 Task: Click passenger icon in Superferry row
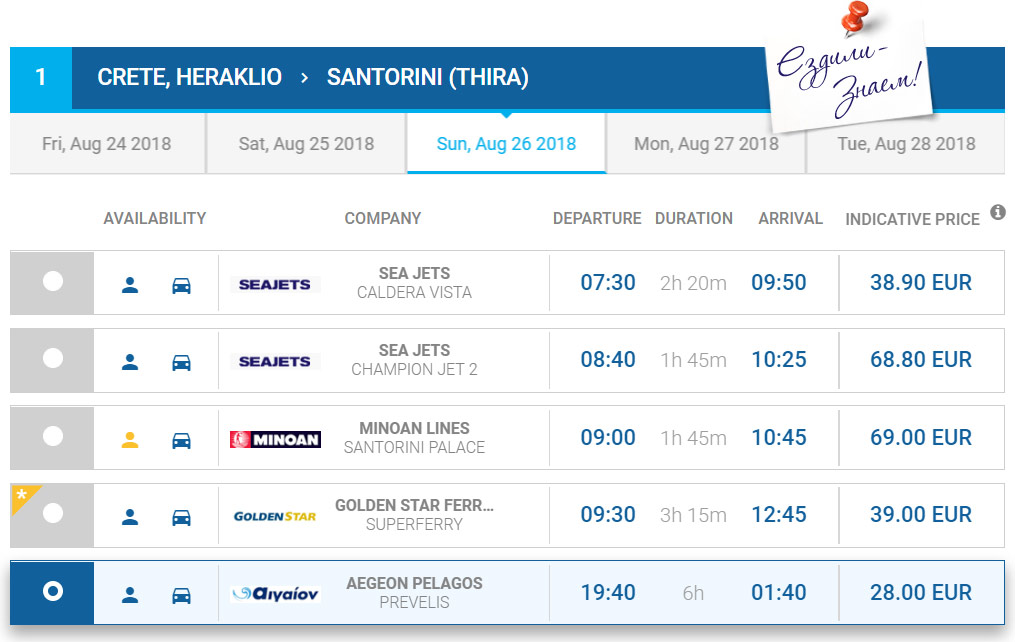coord(130,516)
